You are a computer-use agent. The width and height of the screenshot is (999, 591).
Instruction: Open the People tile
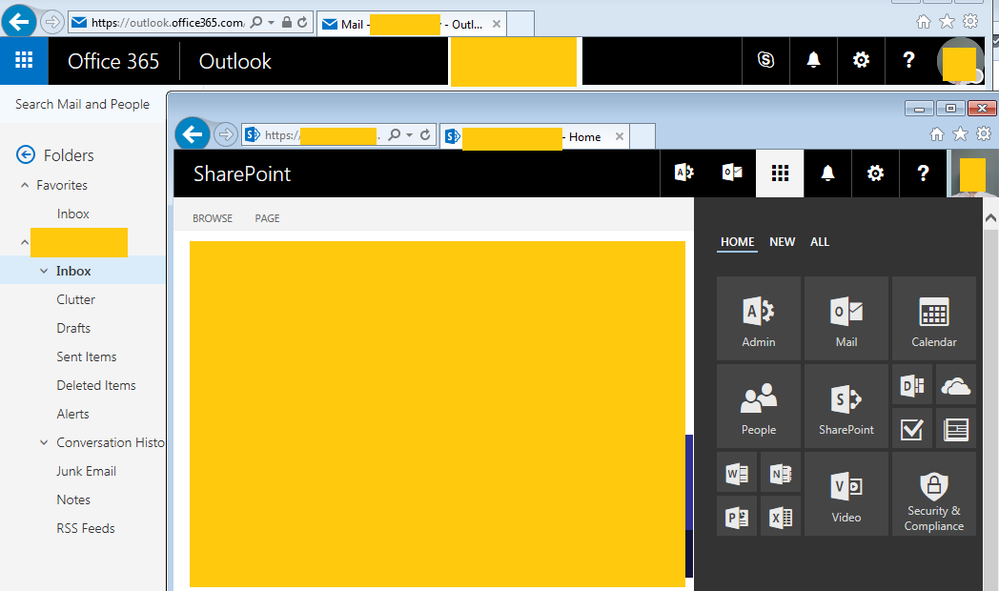[758, 406]
